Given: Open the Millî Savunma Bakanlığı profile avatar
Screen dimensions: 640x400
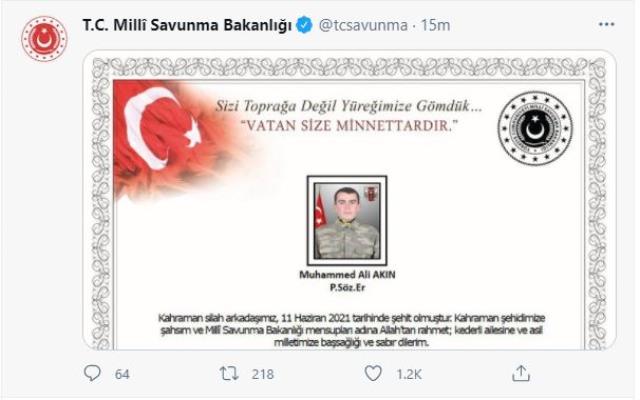Looking at the screenshot, I should tap(44, 39).
